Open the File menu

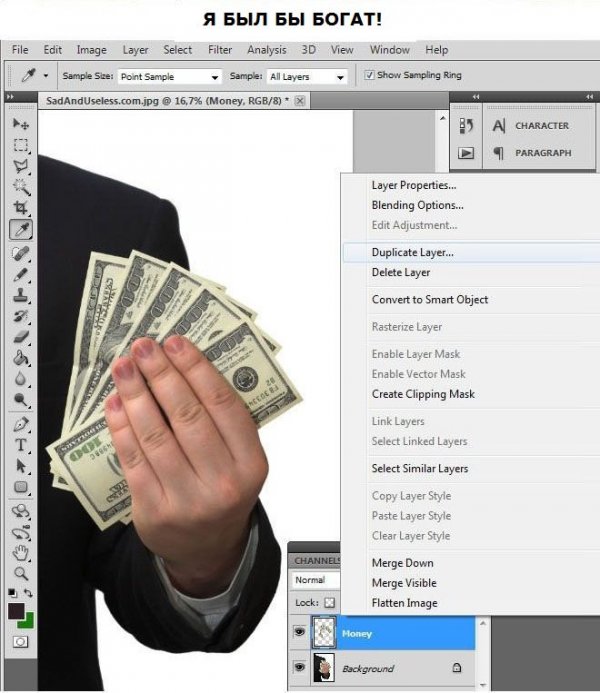click(x=20, y=50)
